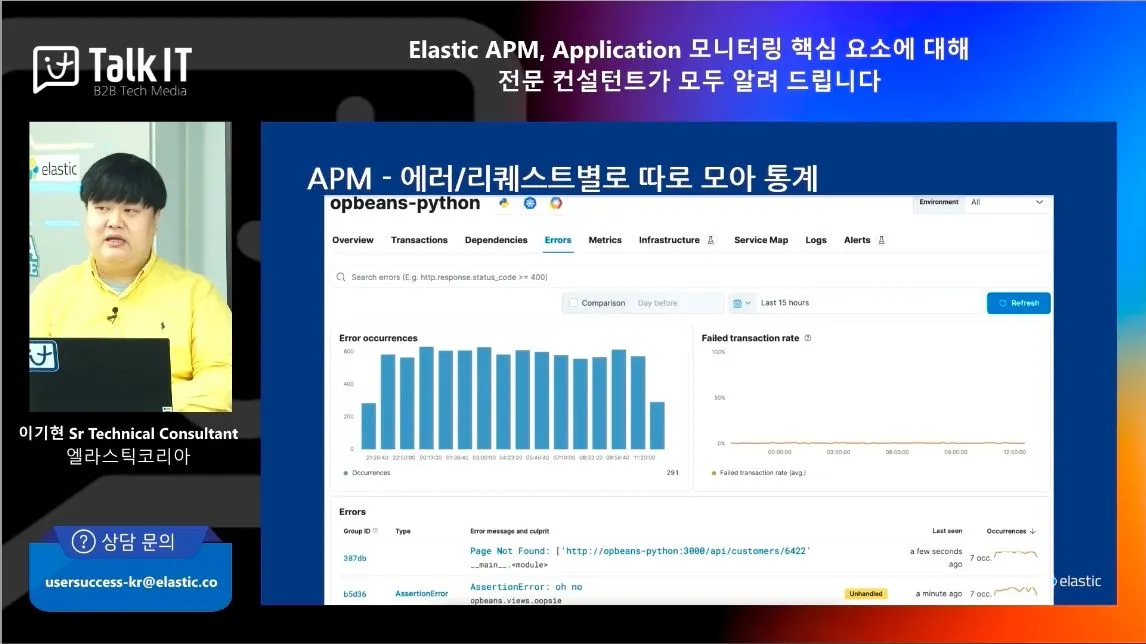The width and height of the screenshot is (1146, 644).
Task: Open the Day before comparison dropdown
Action: pos(677,303)
